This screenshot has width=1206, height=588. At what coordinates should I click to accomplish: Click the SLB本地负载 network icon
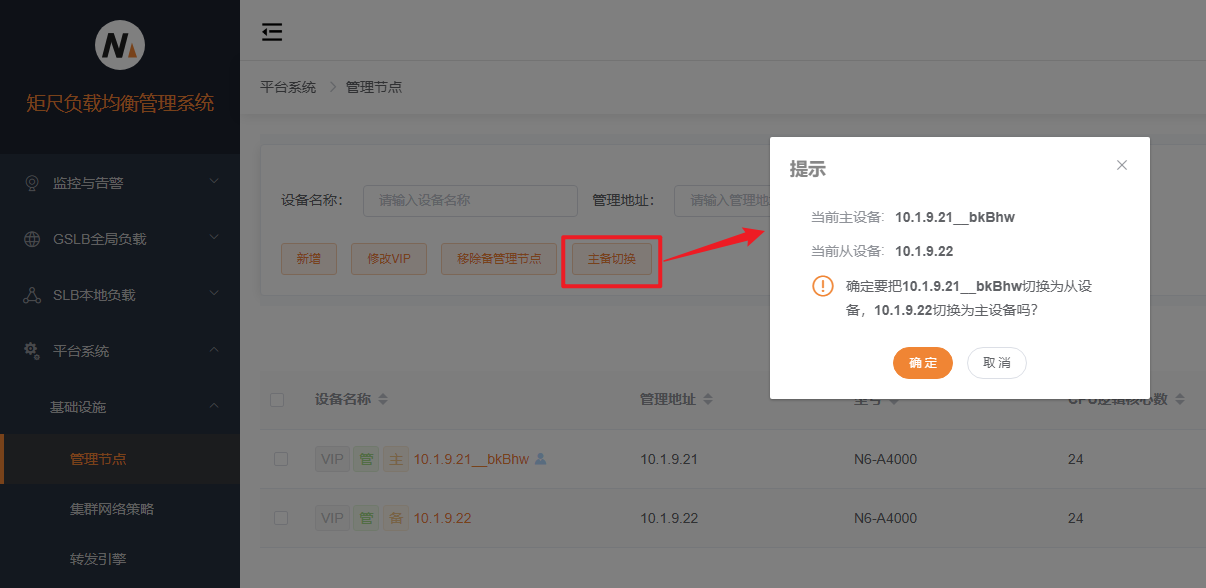coord(32,295)
